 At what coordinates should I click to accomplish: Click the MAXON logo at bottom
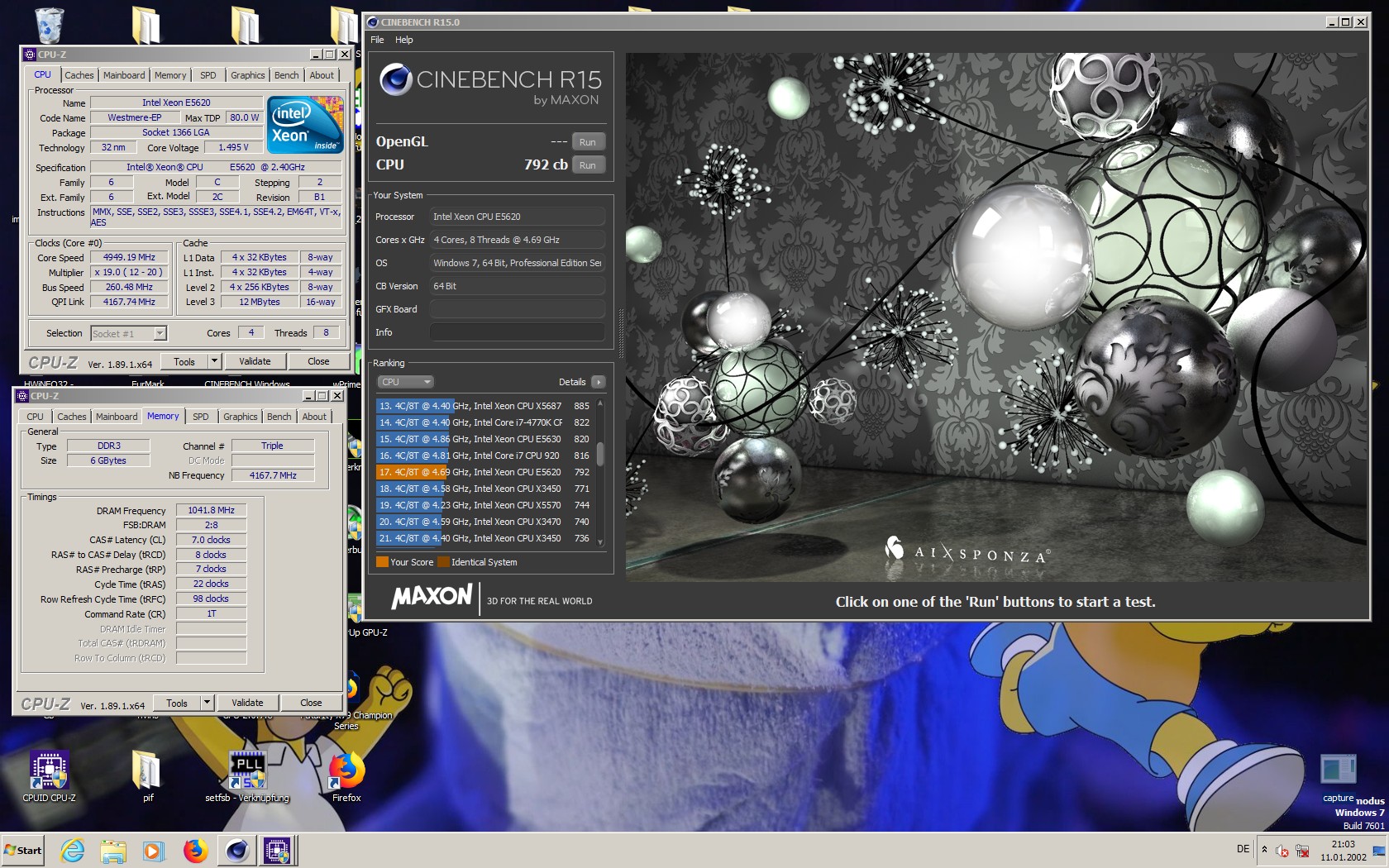point(432,597)
